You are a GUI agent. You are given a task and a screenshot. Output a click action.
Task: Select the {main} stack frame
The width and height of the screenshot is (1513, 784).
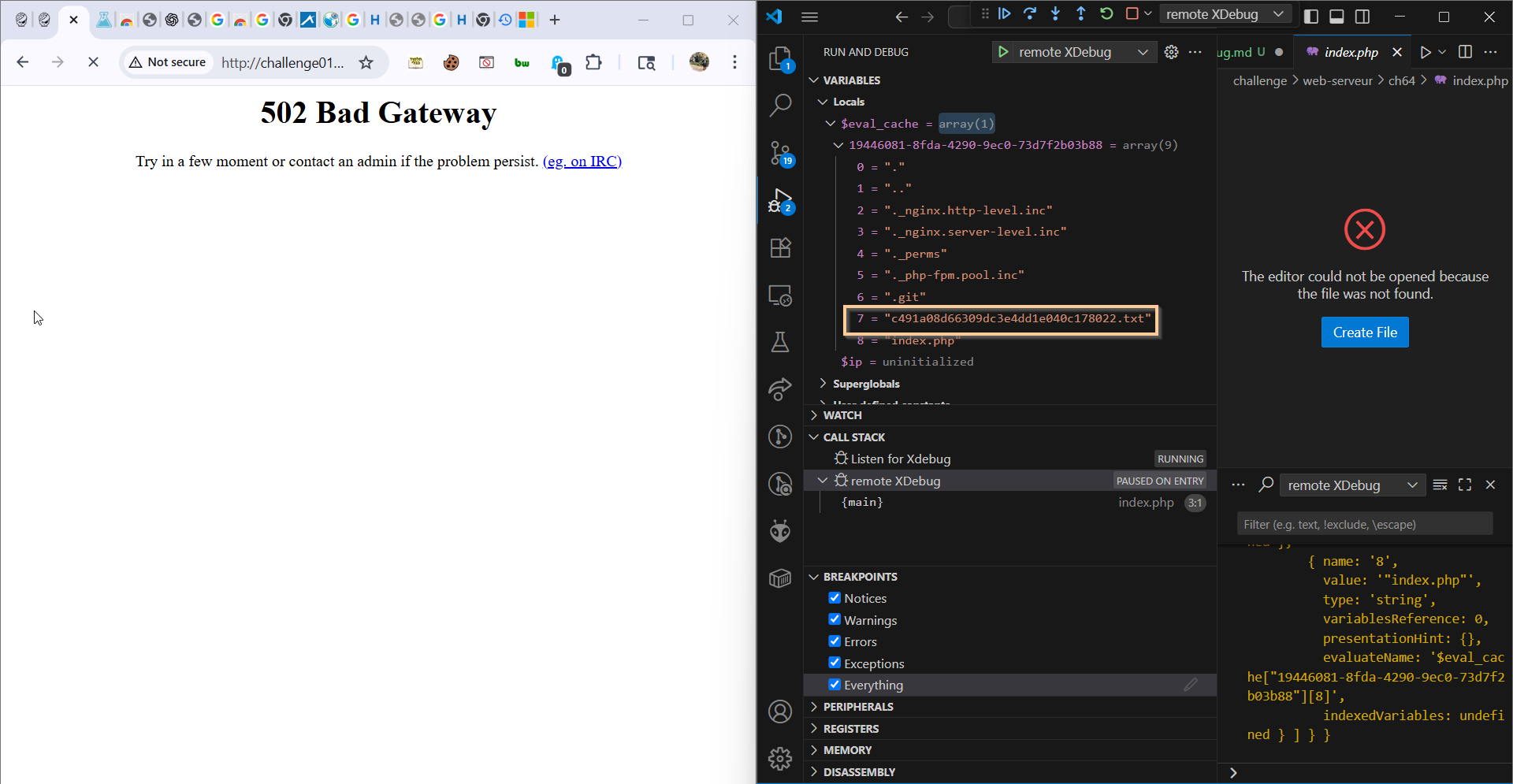coord(863,503)
